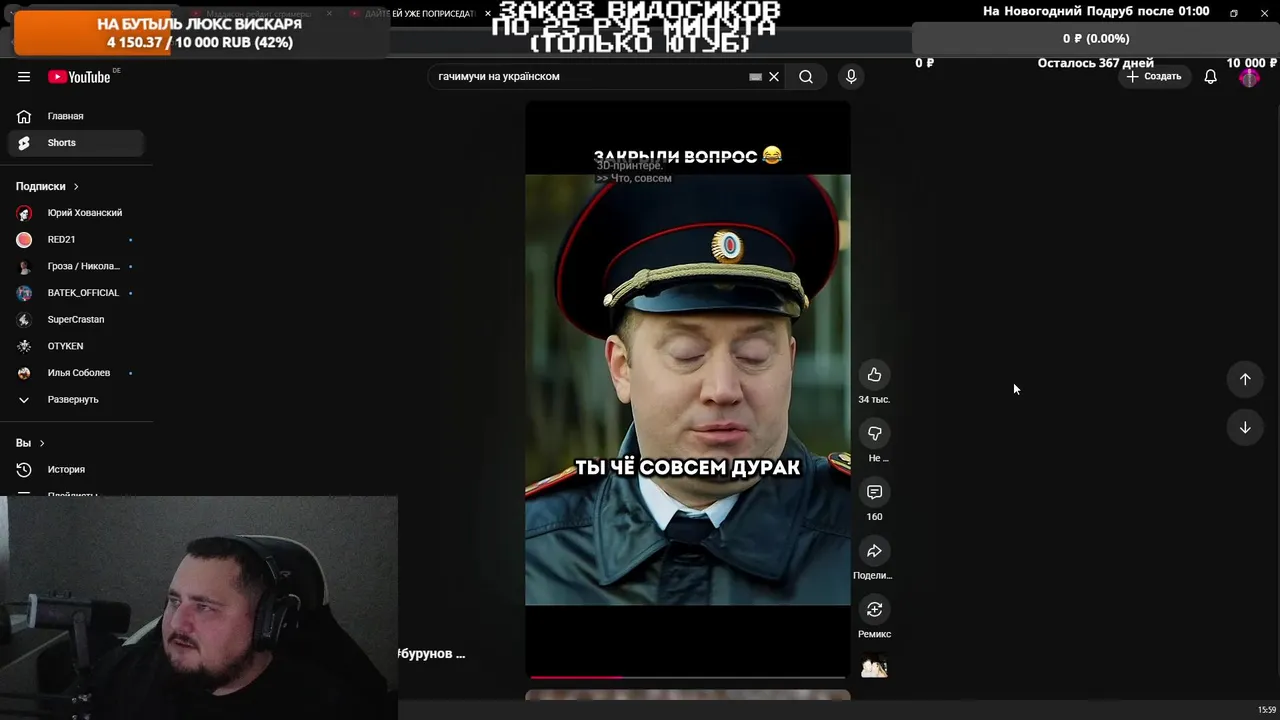1280x720 pixels.
Task: Share the short via Поделиться icon
Action: point(874,551)
